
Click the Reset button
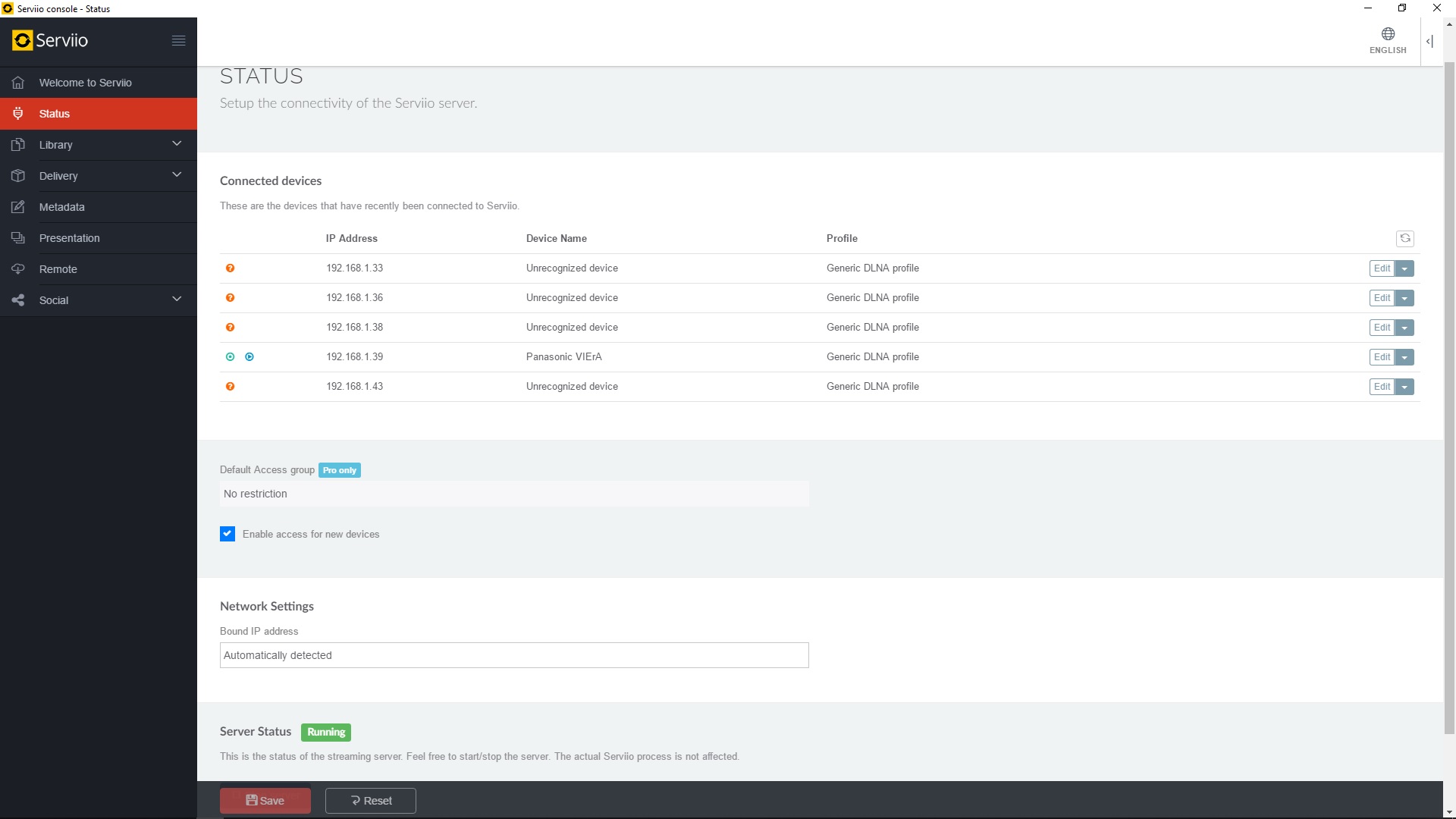point(371,801)
